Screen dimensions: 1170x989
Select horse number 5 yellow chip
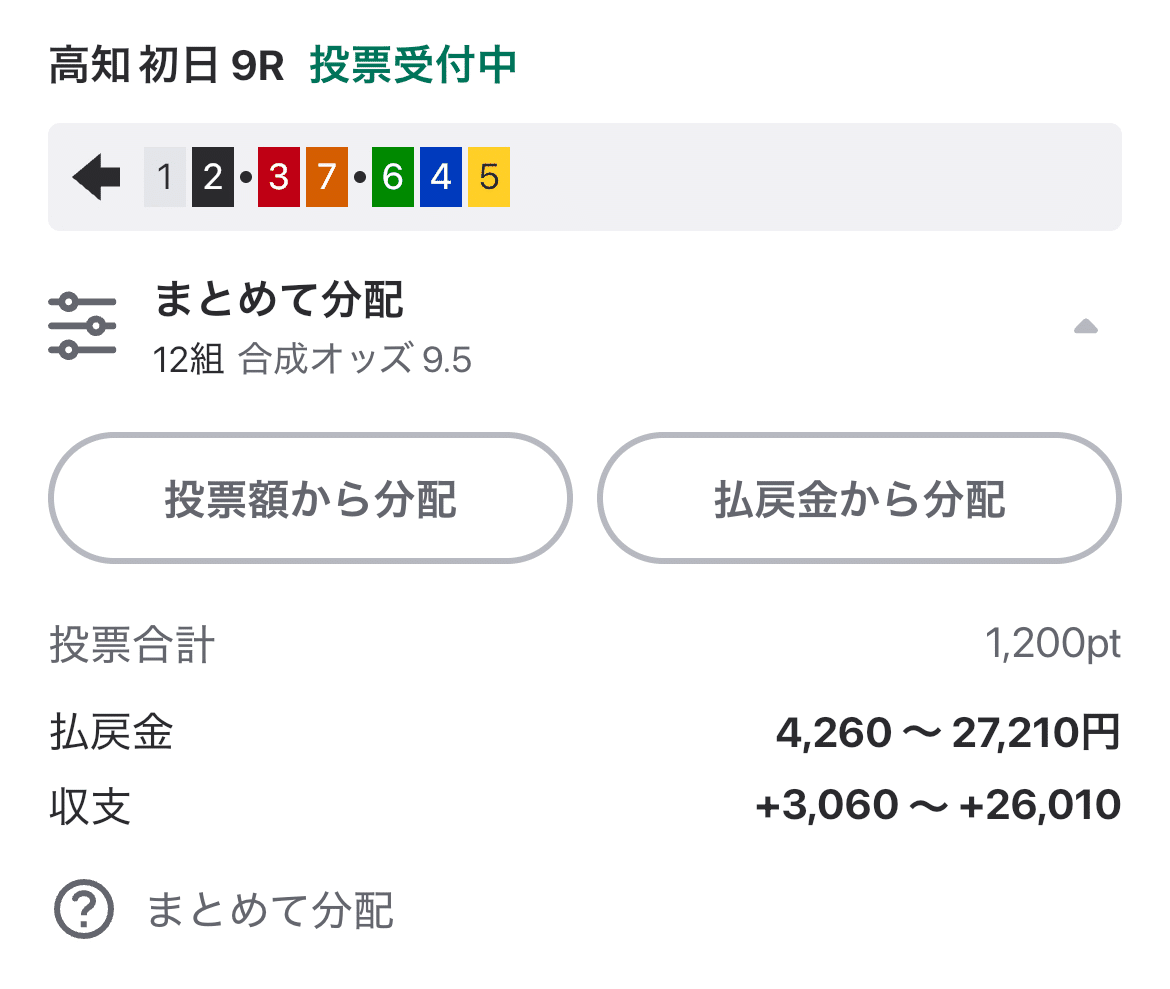pyautogui.click(x=491, y=176)
